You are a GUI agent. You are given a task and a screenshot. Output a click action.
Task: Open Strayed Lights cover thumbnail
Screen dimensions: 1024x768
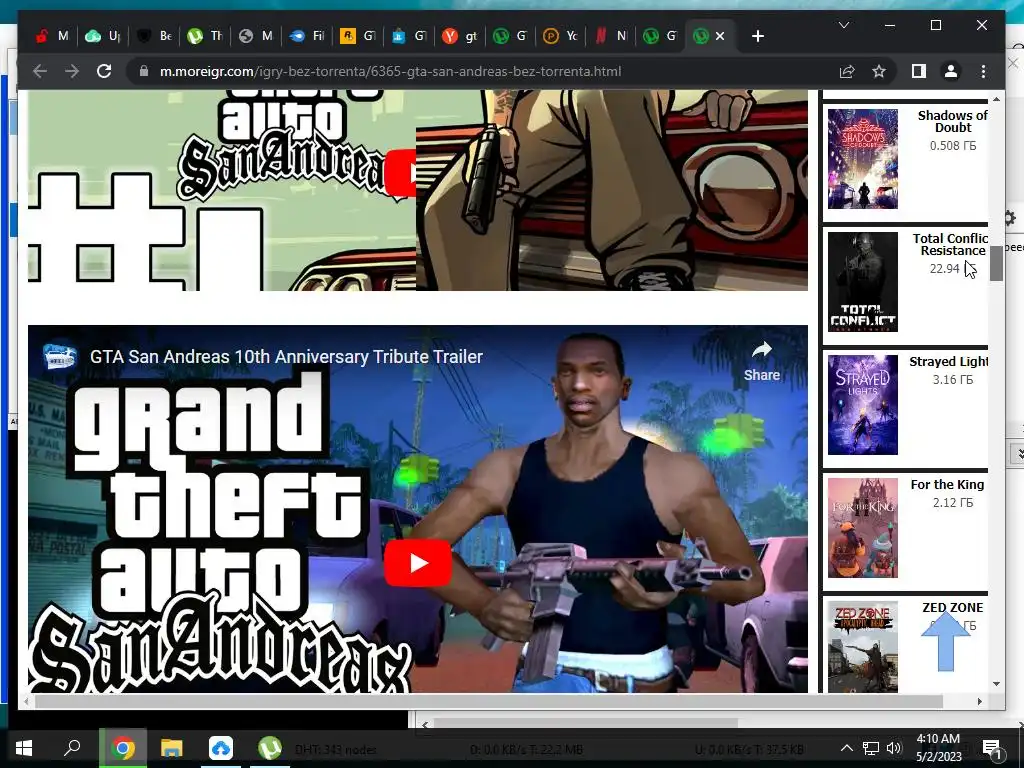pos(863,405)
